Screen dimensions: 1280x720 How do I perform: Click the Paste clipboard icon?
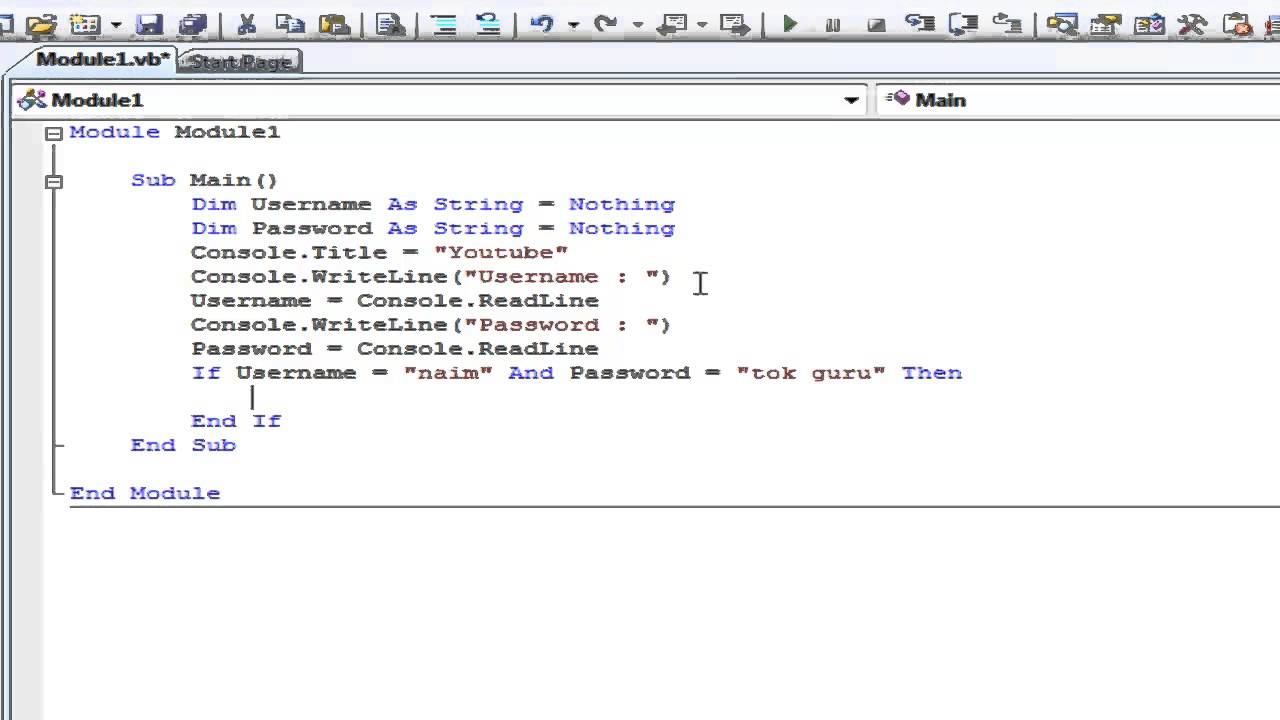[x=334, y=24]
